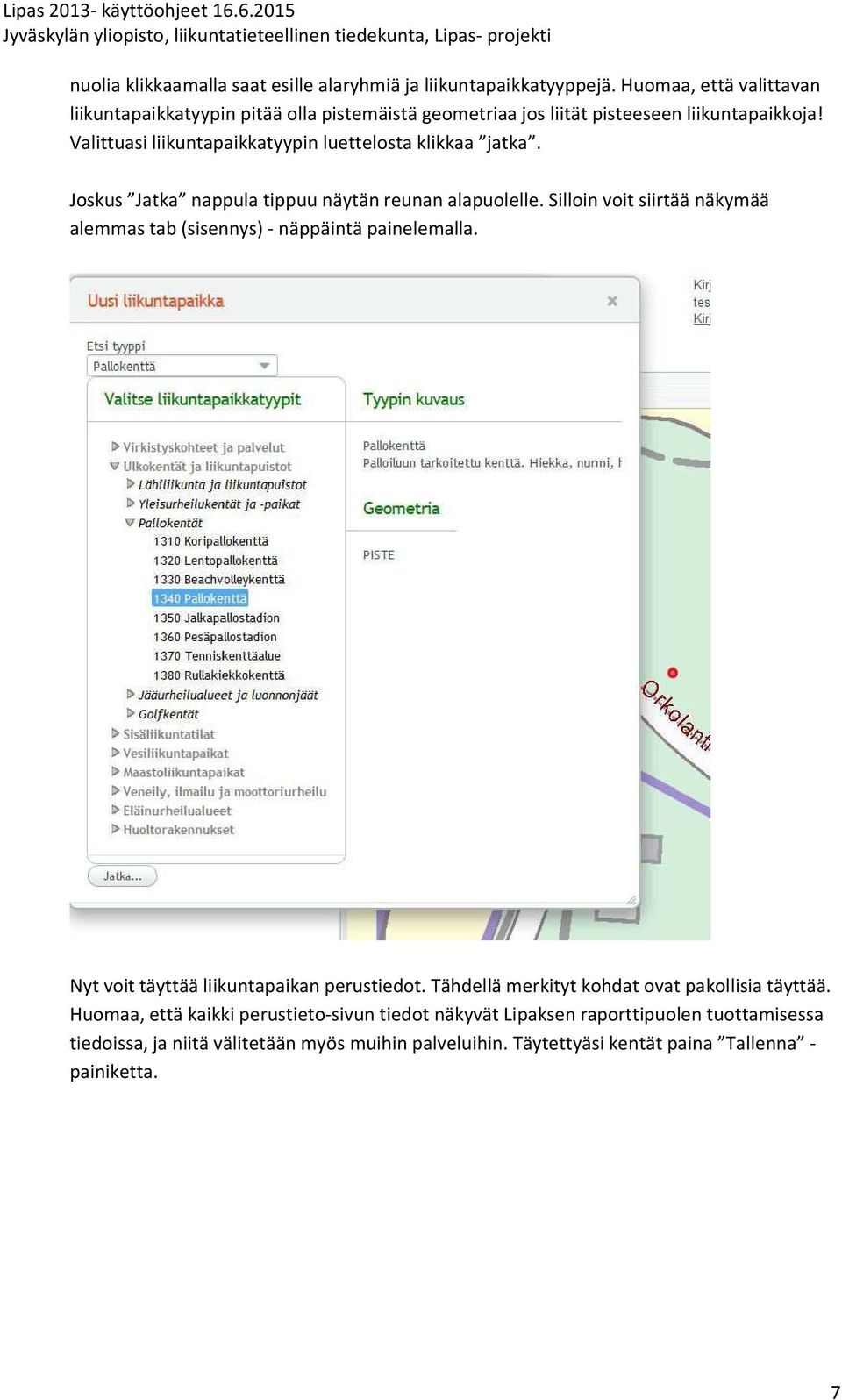842x1400 pixels.
Task: Expand Sisäliikuntatilat category
Action: tap(116, 733)
